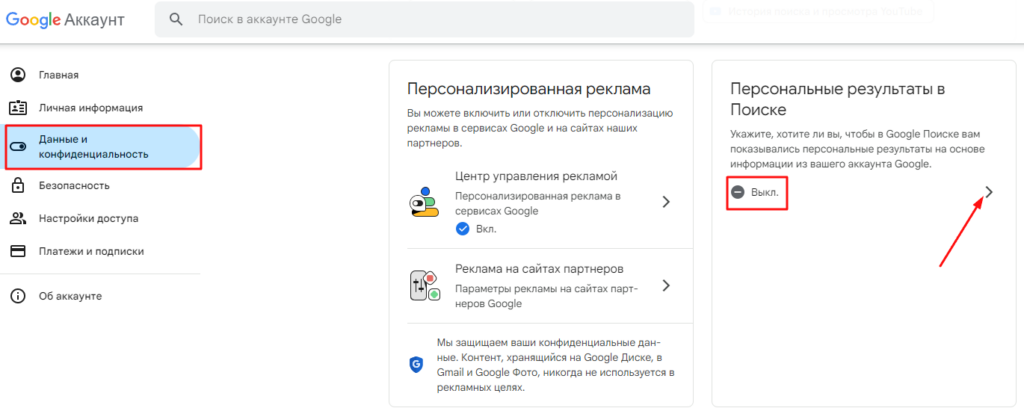The width and height of the screenshot is (1024, 414).
Task: Click the Безопасность padlock icon
Action: click(18, 185)
